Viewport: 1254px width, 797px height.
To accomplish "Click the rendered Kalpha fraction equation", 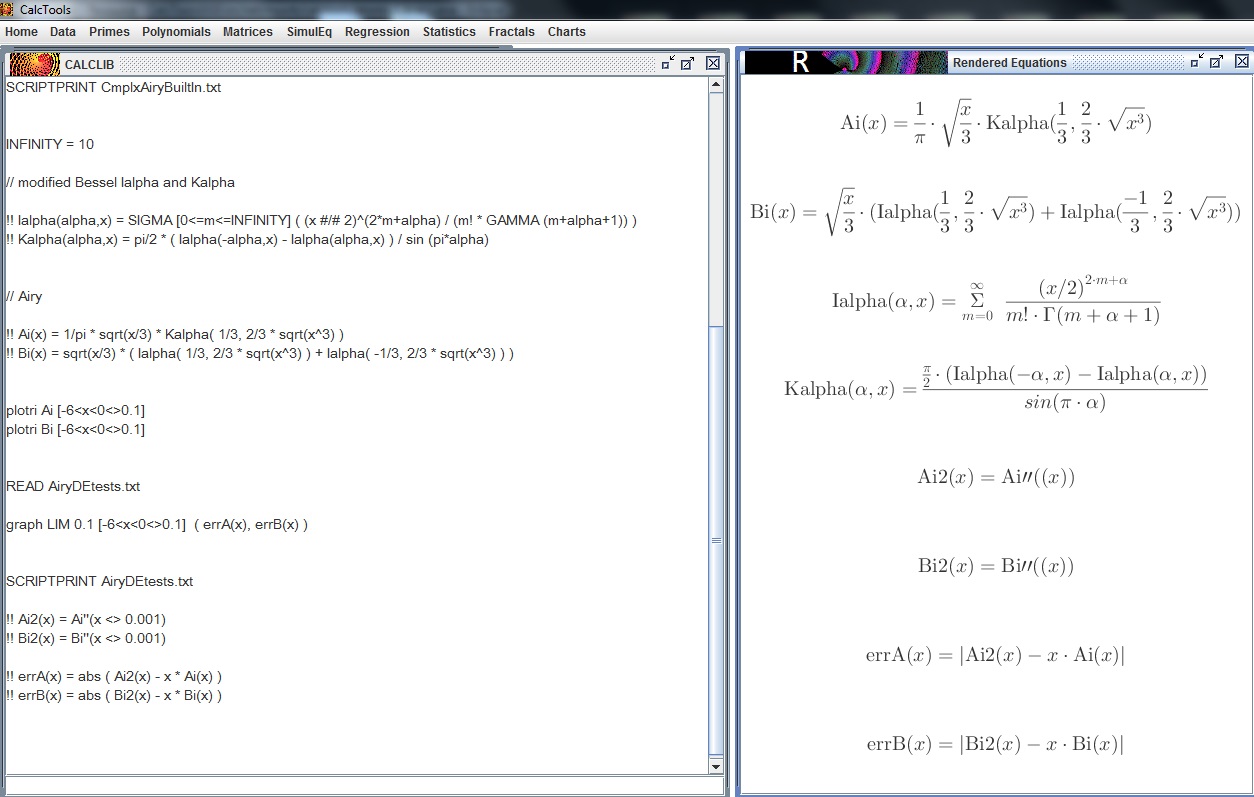I will tap(996, 388).
